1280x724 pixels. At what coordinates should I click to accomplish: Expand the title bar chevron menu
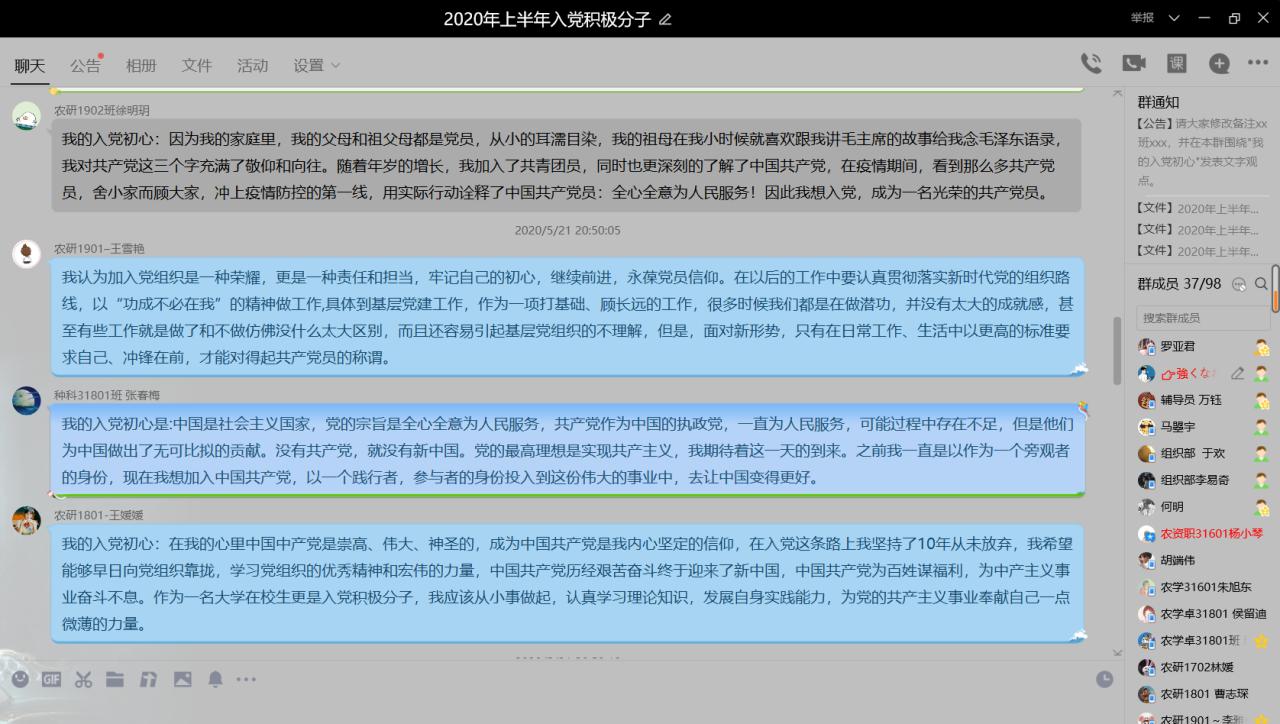[x=1174, y=18]
